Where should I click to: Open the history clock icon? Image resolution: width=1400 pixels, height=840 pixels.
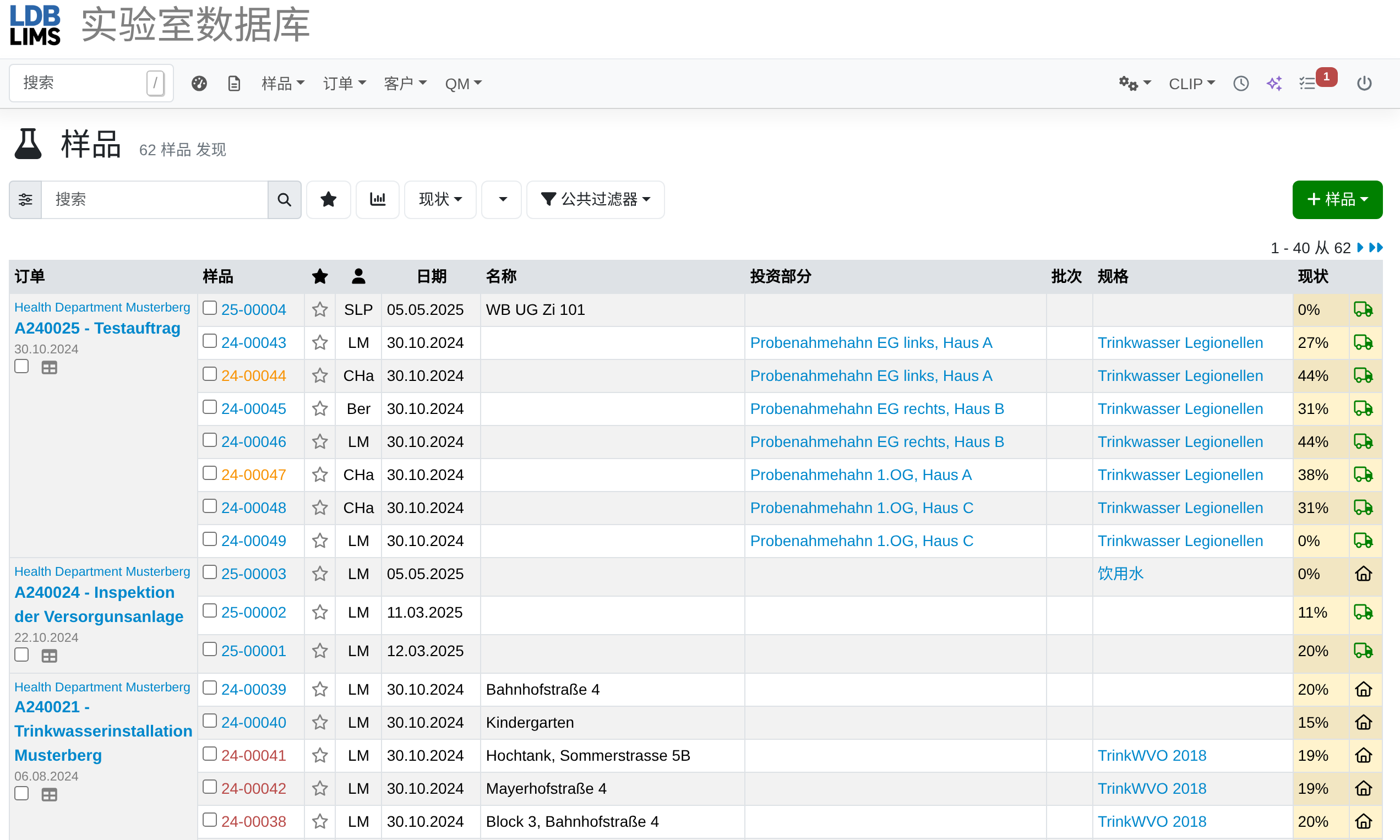point(1240,84)
